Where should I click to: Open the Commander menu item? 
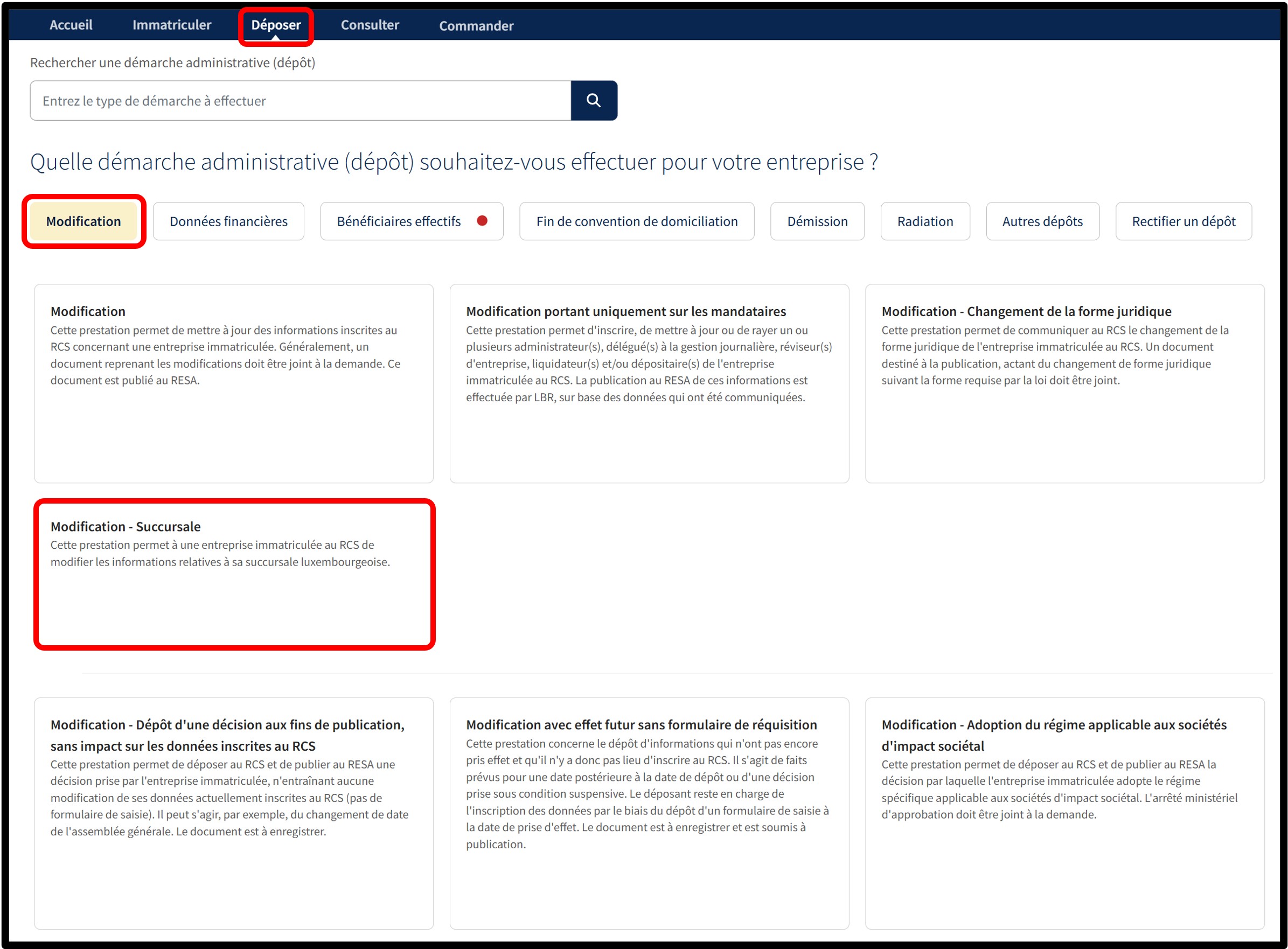pyautogui.click(x=476, y=26)
